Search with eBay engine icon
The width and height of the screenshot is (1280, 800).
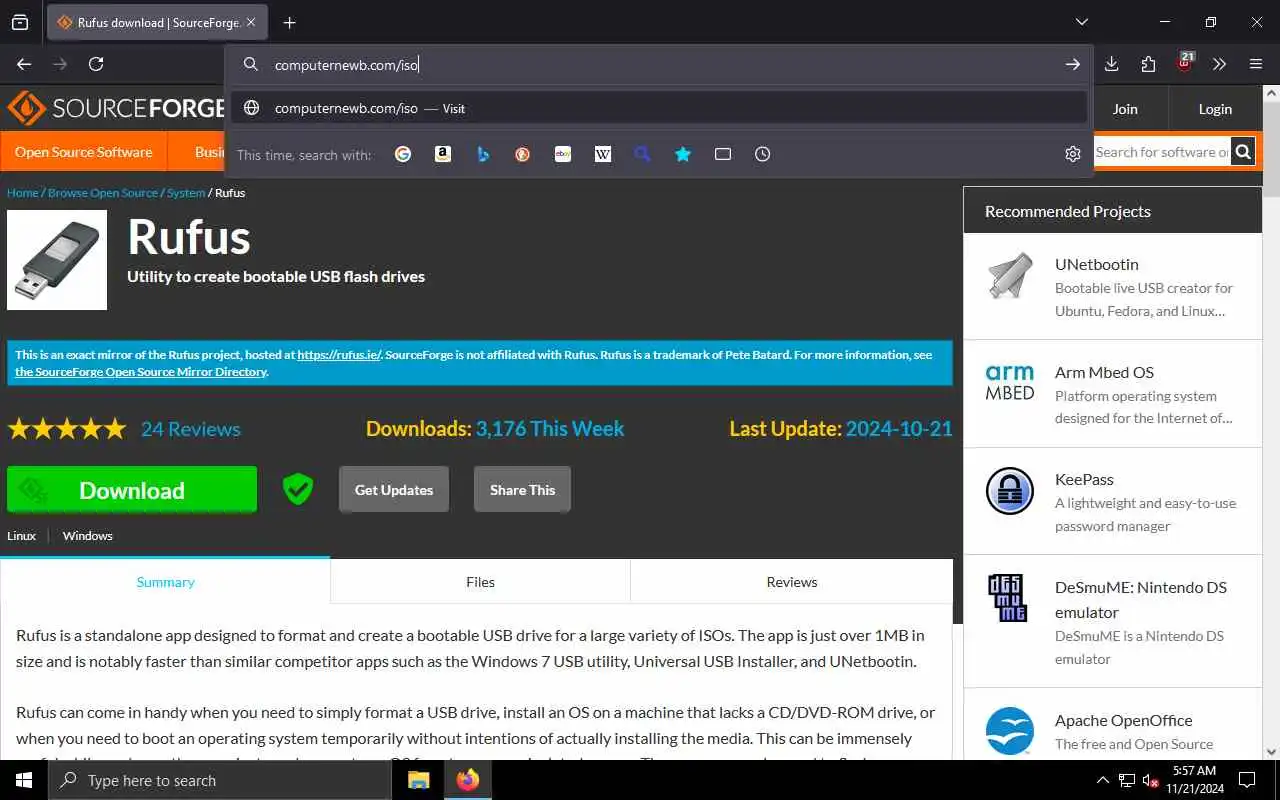(563, 154)
